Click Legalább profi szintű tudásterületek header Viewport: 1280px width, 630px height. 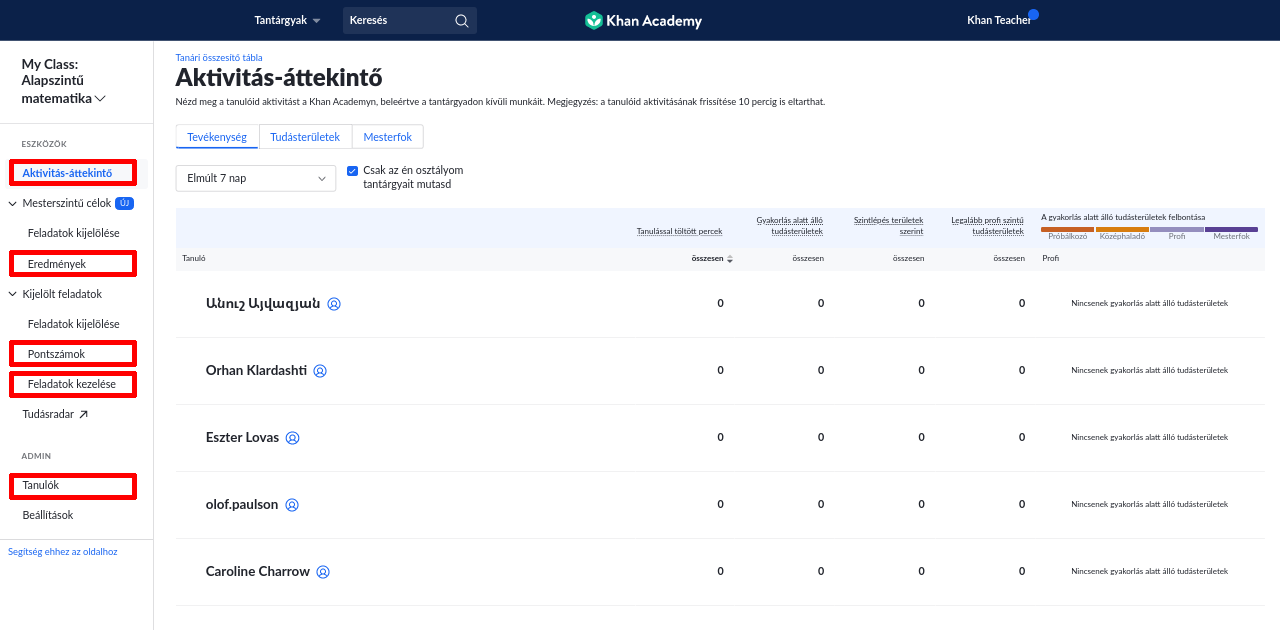(987, 225)
